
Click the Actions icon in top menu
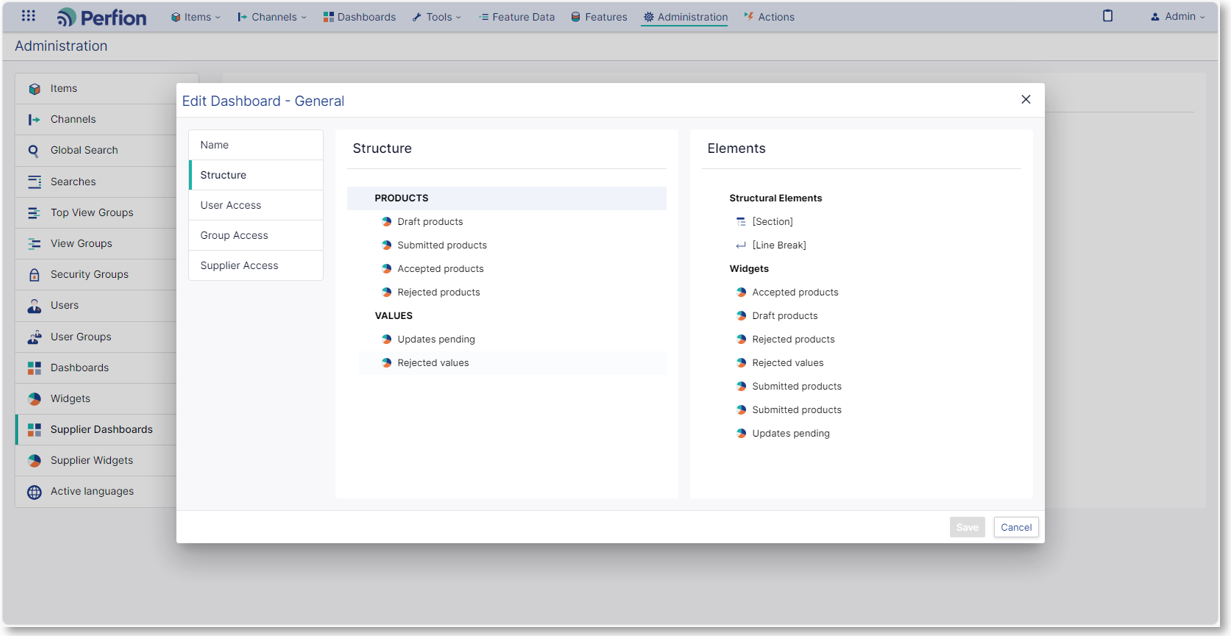click(748, 17)
